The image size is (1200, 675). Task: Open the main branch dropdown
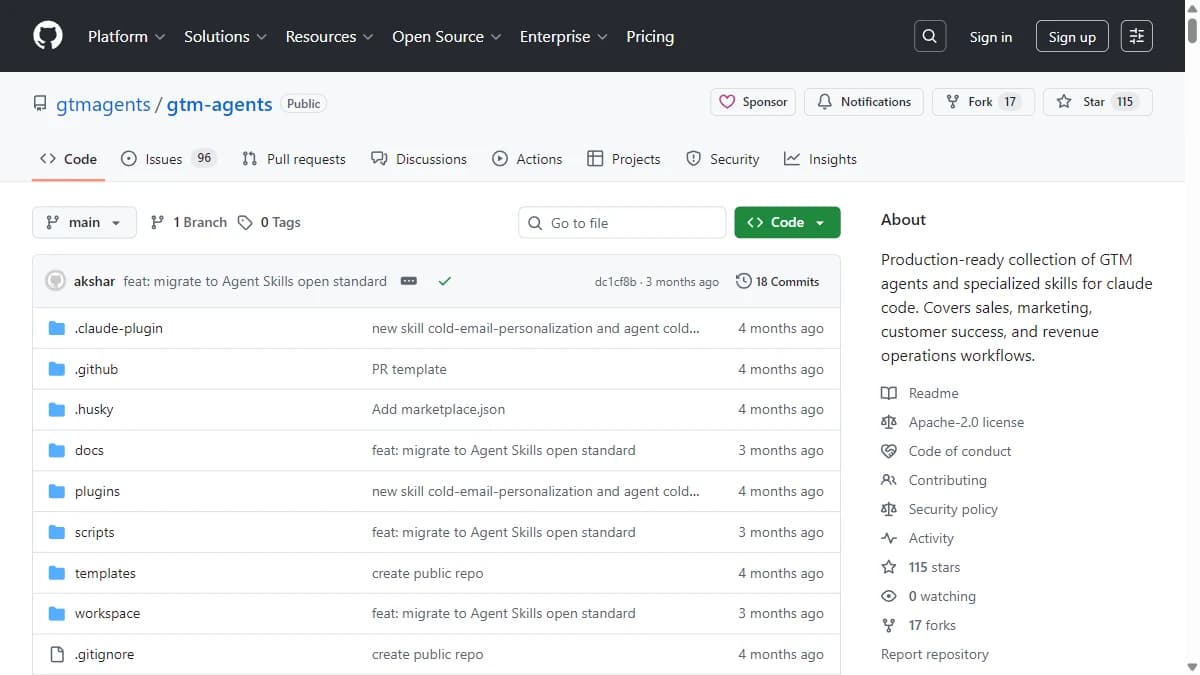click(84, 223)
